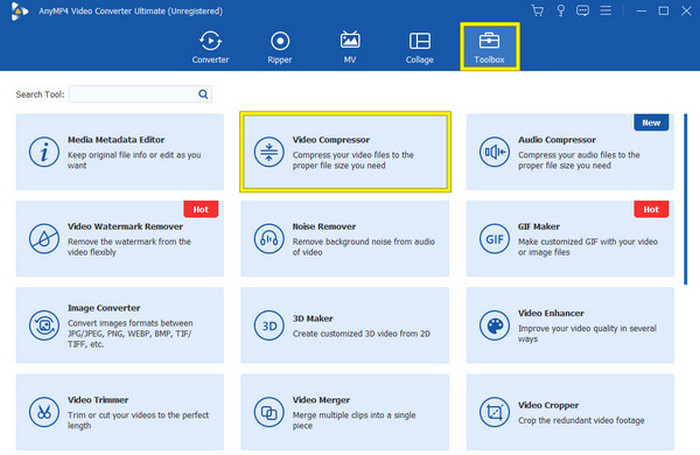Click 'Improve your video quality in several' text

point(587,328)
